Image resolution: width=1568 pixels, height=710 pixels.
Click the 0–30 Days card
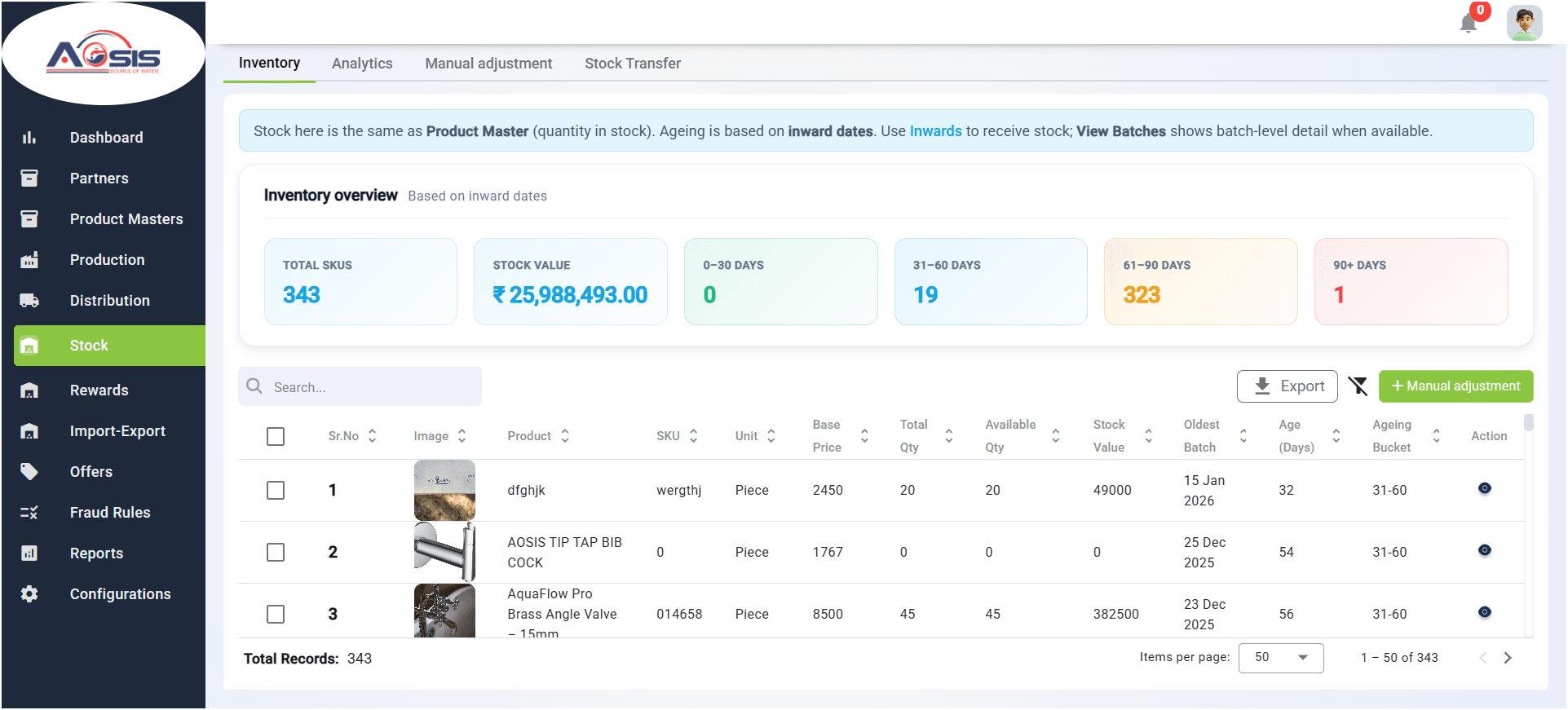pyautogui.click(x=780, y=281)
